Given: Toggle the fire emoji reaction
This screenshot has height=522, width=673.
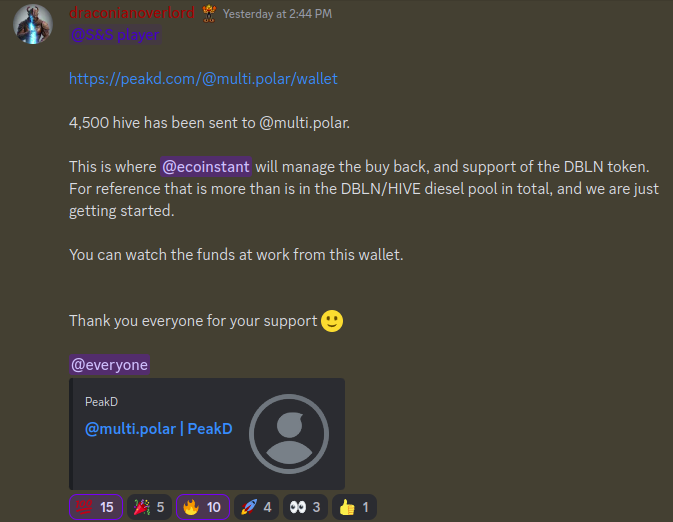Looking at the screenshot, I should click(x=203, y=507).
